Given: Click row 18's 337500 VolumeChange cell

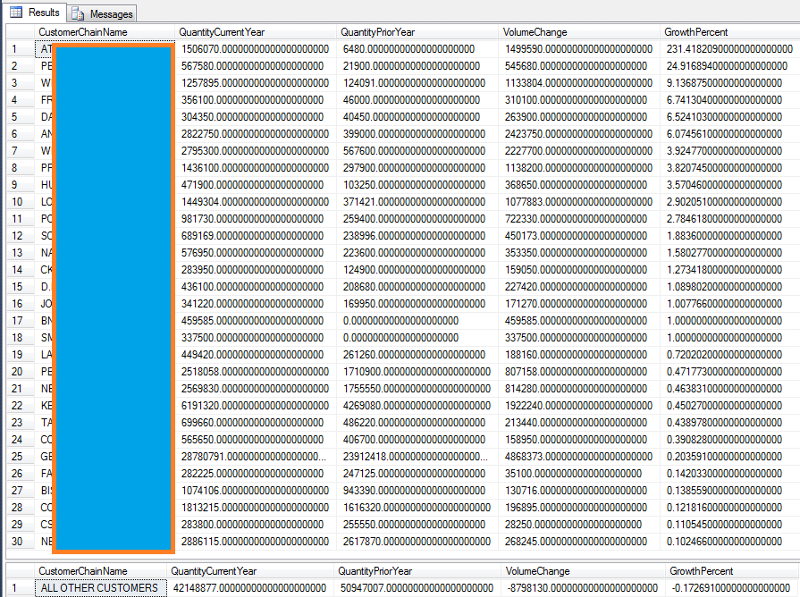Looking at the screenshot, I should 580,337.
